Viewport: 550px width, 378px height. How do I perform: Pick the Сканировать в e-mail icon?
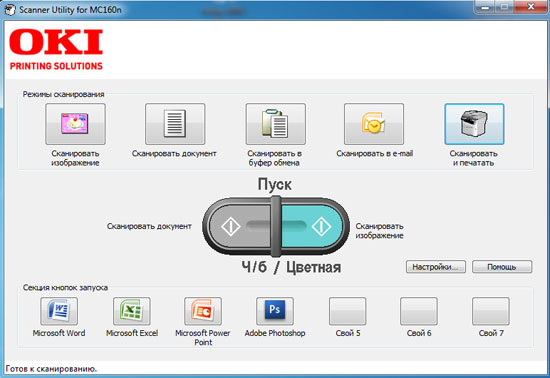pos(374,124)
